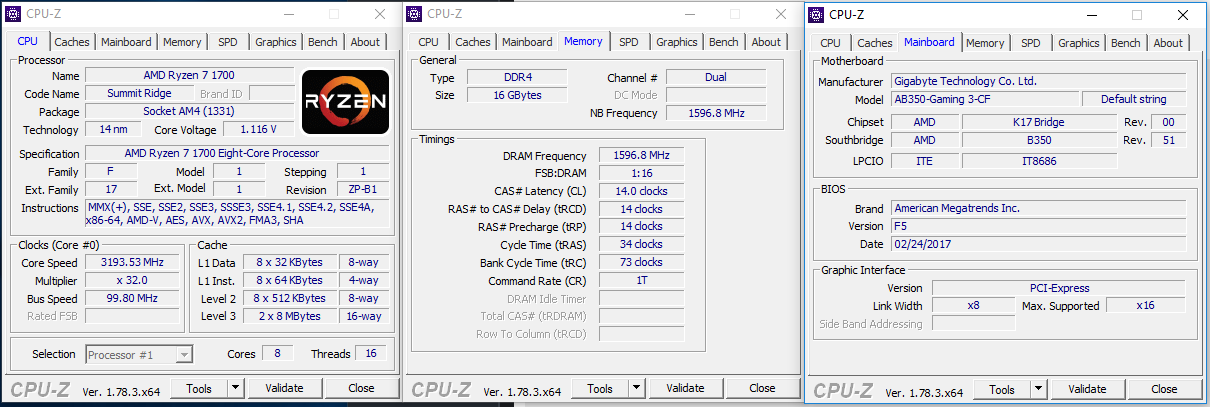Open the Graphics tab in the Memory window

click(677, 42)
